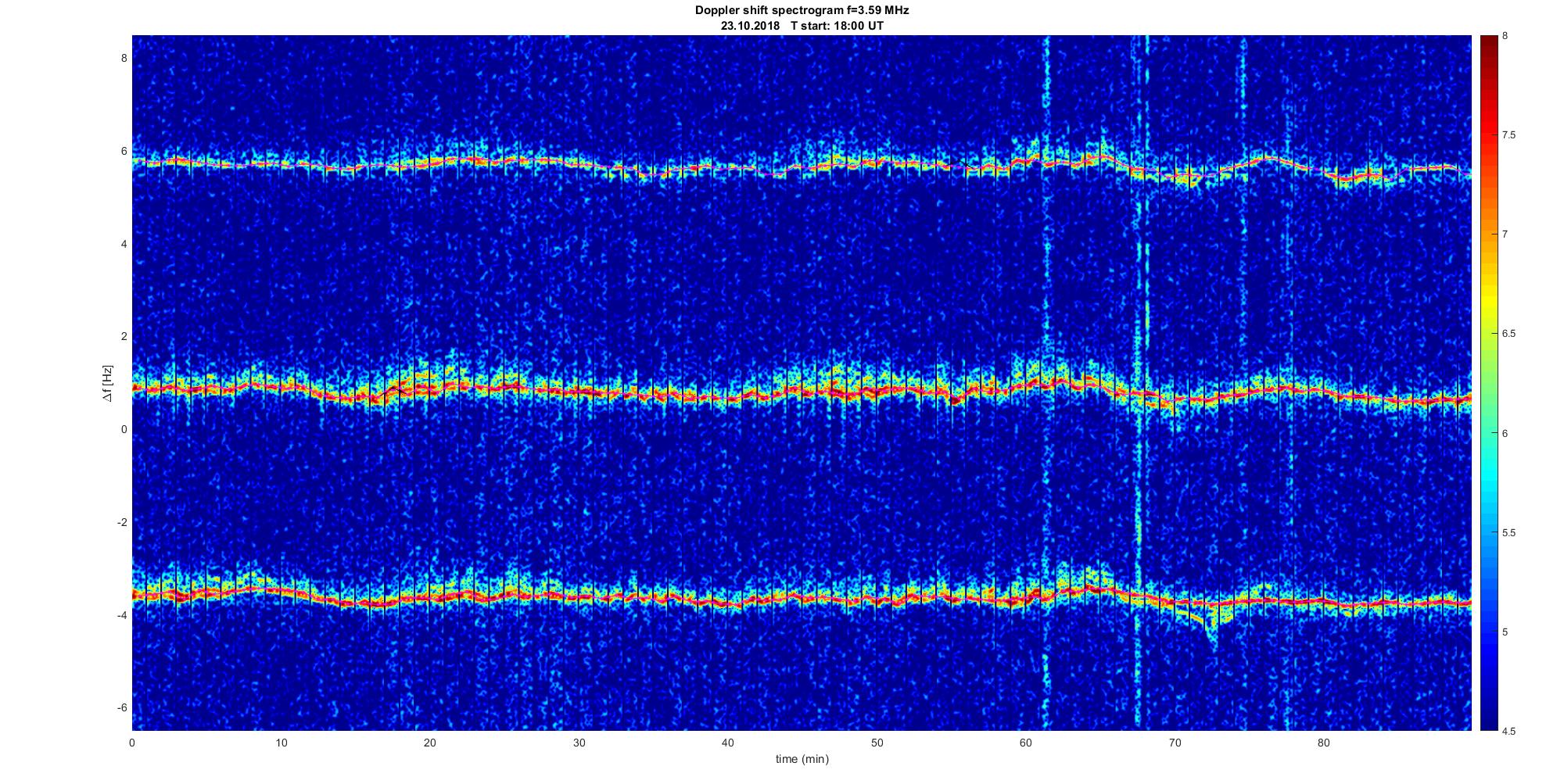Image resolution: width=1564 pixels, height=784 pixels.
Task: Click the x-axis tick label '30'
Action: (579, 743)
